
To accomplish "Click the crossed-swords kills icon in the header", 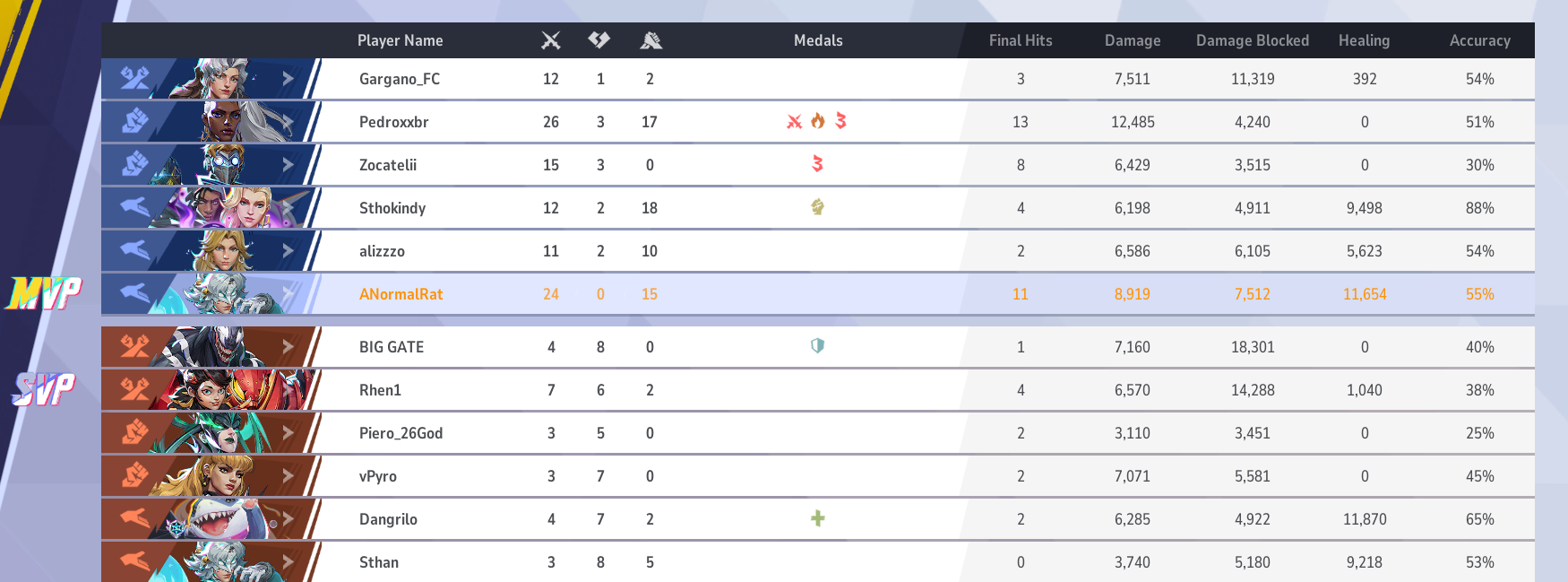I will 551,40.
